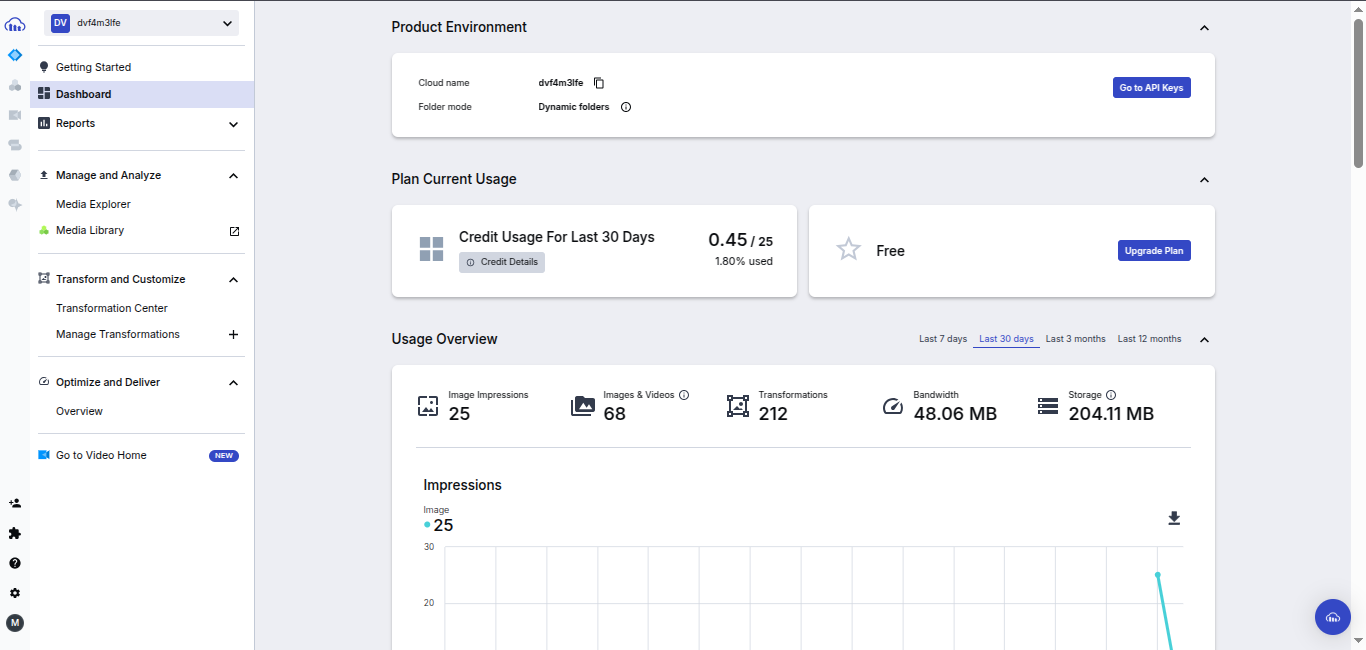The height and width of the screenshot is (650, 1366).
Task: Click the 48.06 MB bandwidth value
Action: click(x=955, y=414)
